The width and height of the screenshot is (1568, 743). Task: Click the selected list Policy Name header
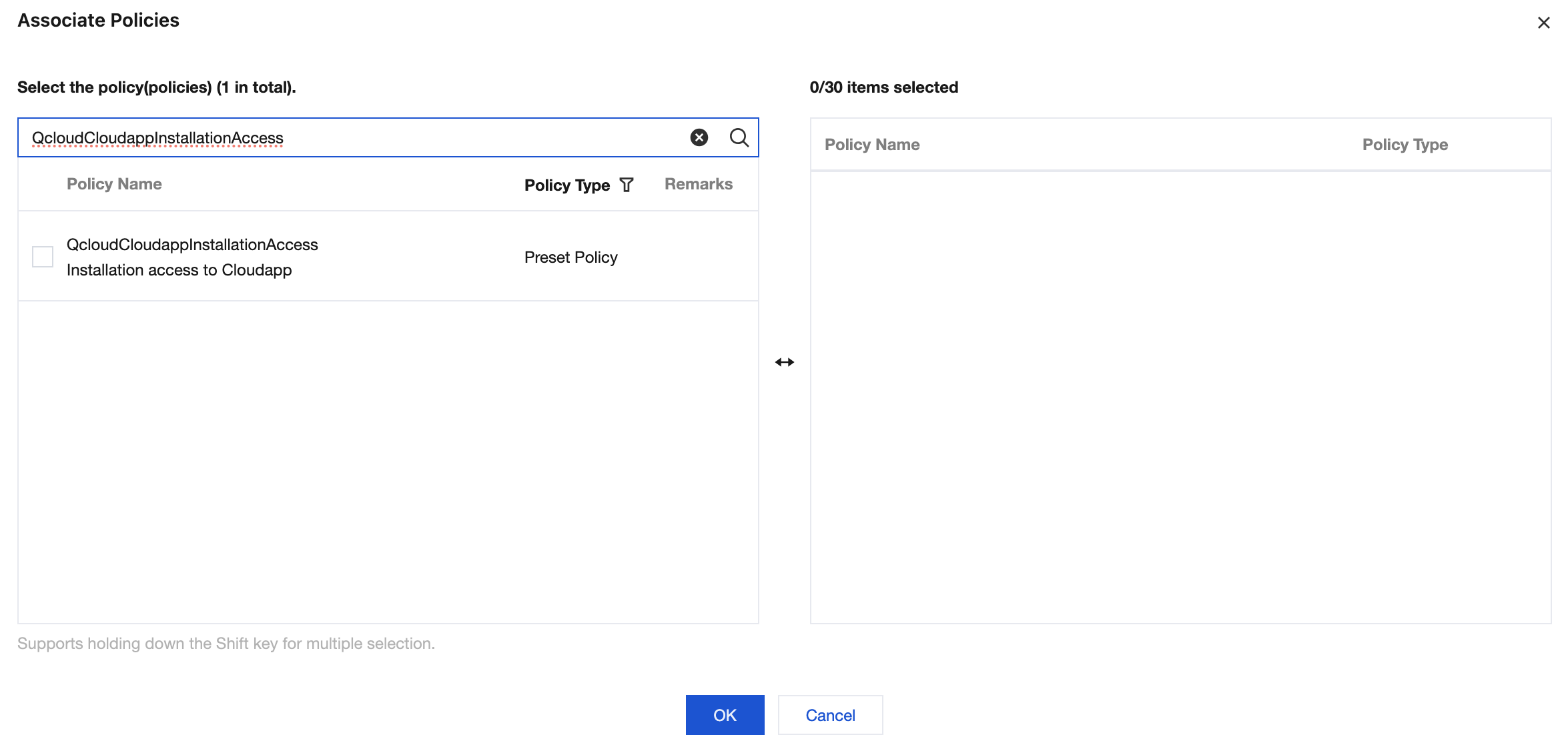click(871, 145)
